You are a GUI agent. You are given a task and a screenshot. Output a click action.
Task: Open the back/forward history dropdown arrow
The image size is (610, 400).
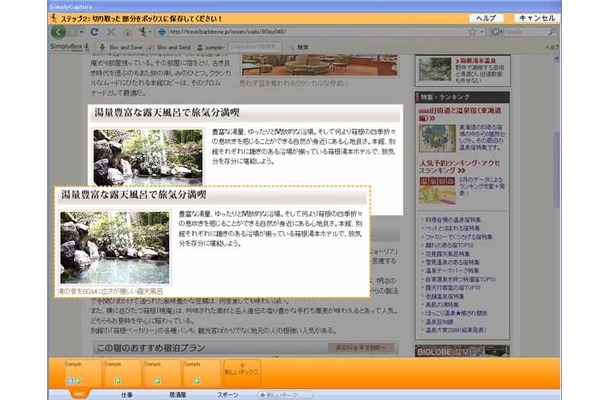tap(81, 32)
